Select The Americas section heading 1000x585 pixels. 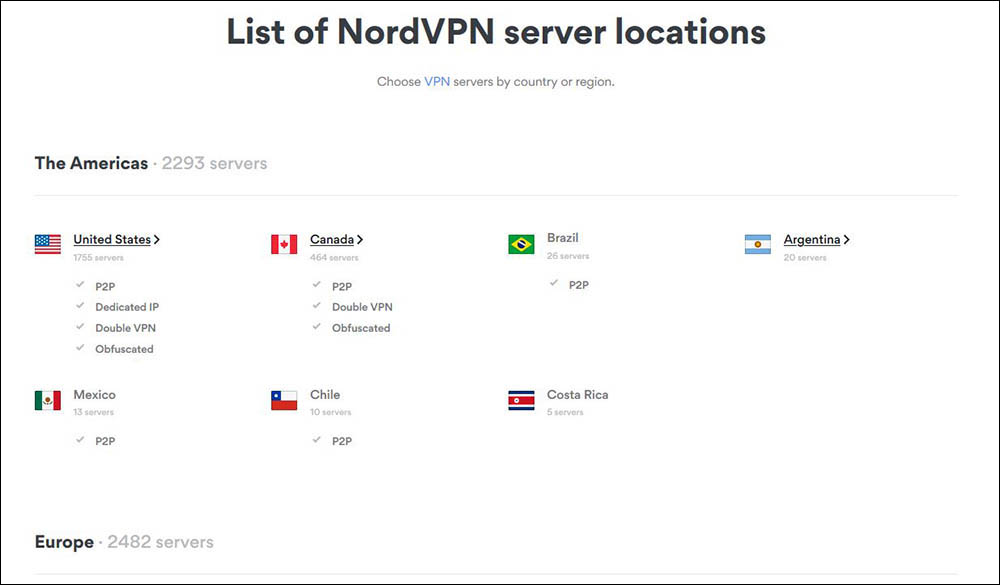[91, 163]
